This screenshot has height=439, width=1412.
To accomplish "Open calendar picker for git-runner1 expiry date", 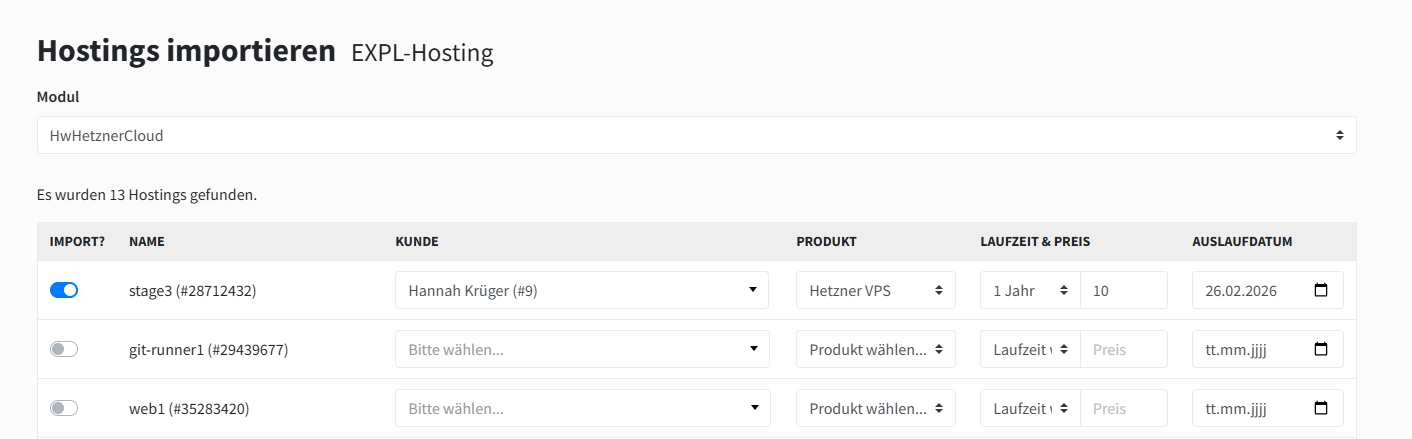I will pyautogui.click(x=1321, y=349).
